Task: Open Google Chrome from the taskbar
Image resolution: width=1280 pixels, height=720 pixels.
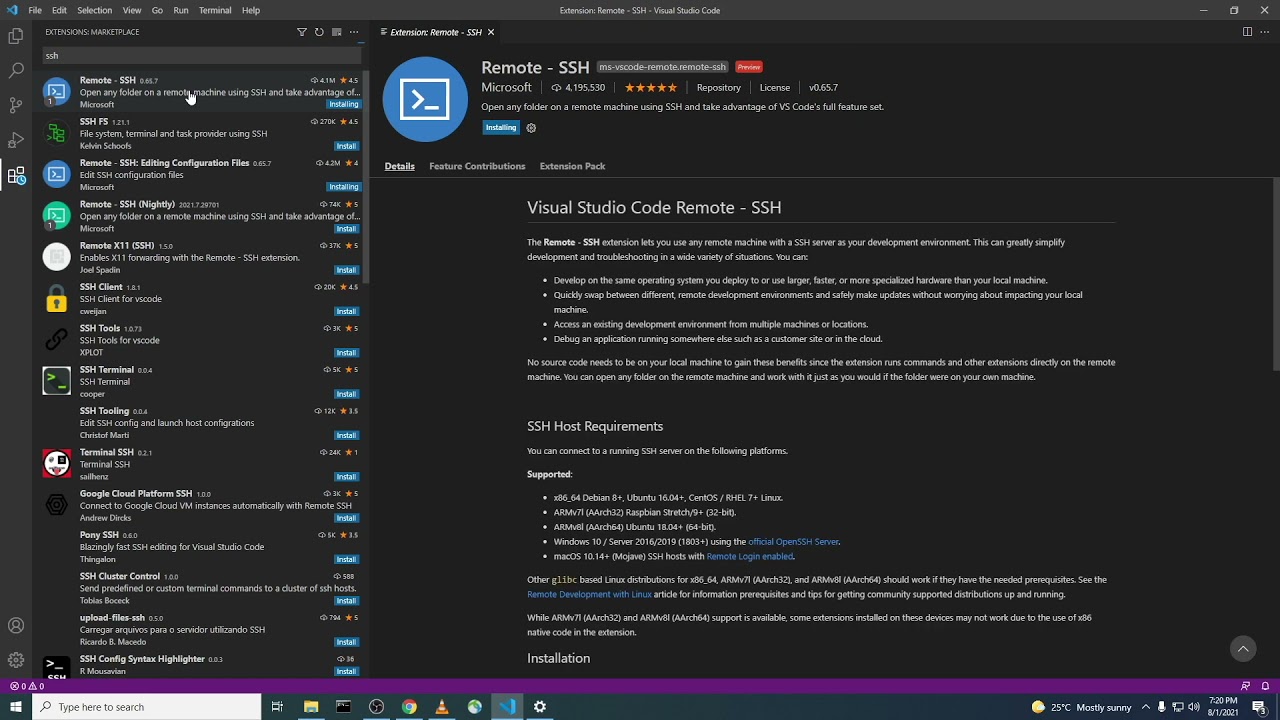Action: 409,707
